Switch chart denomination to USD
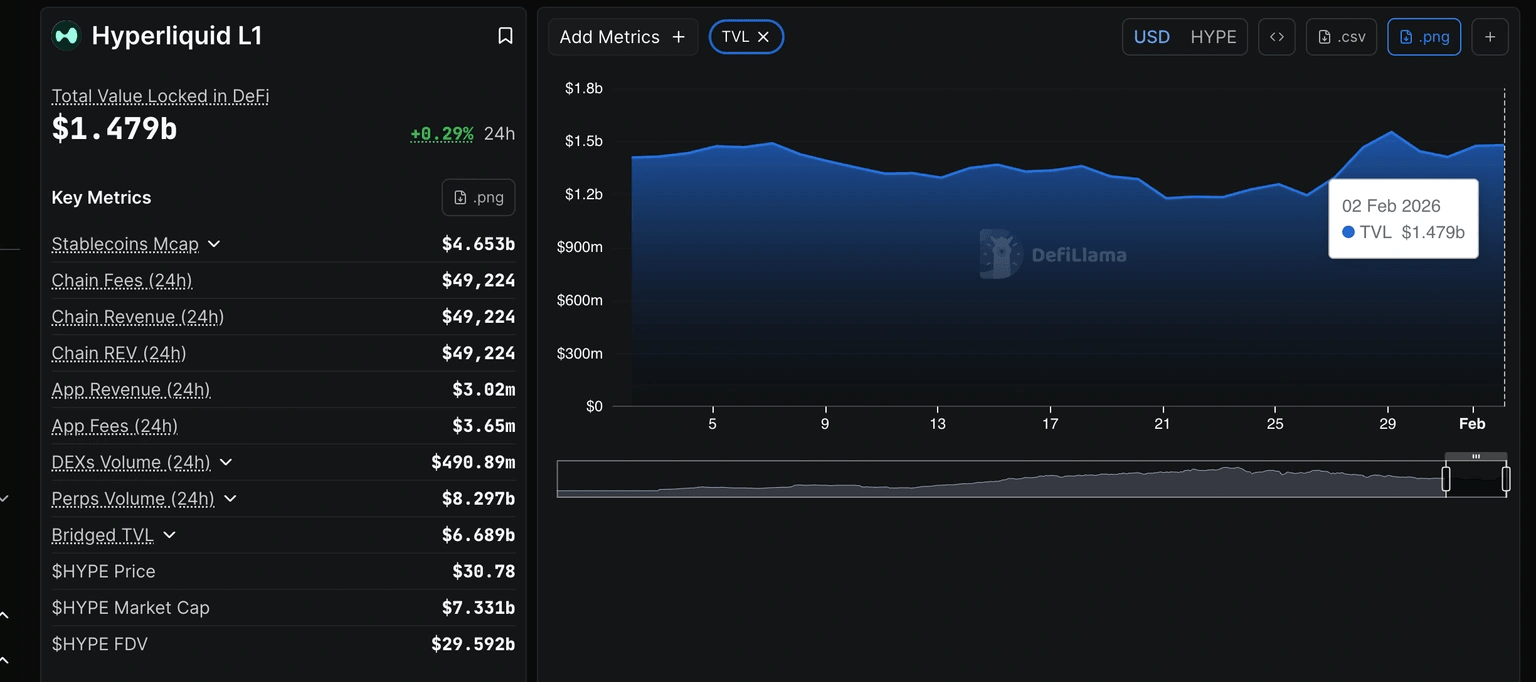The image size is (1536, 682). [1151, 37]
